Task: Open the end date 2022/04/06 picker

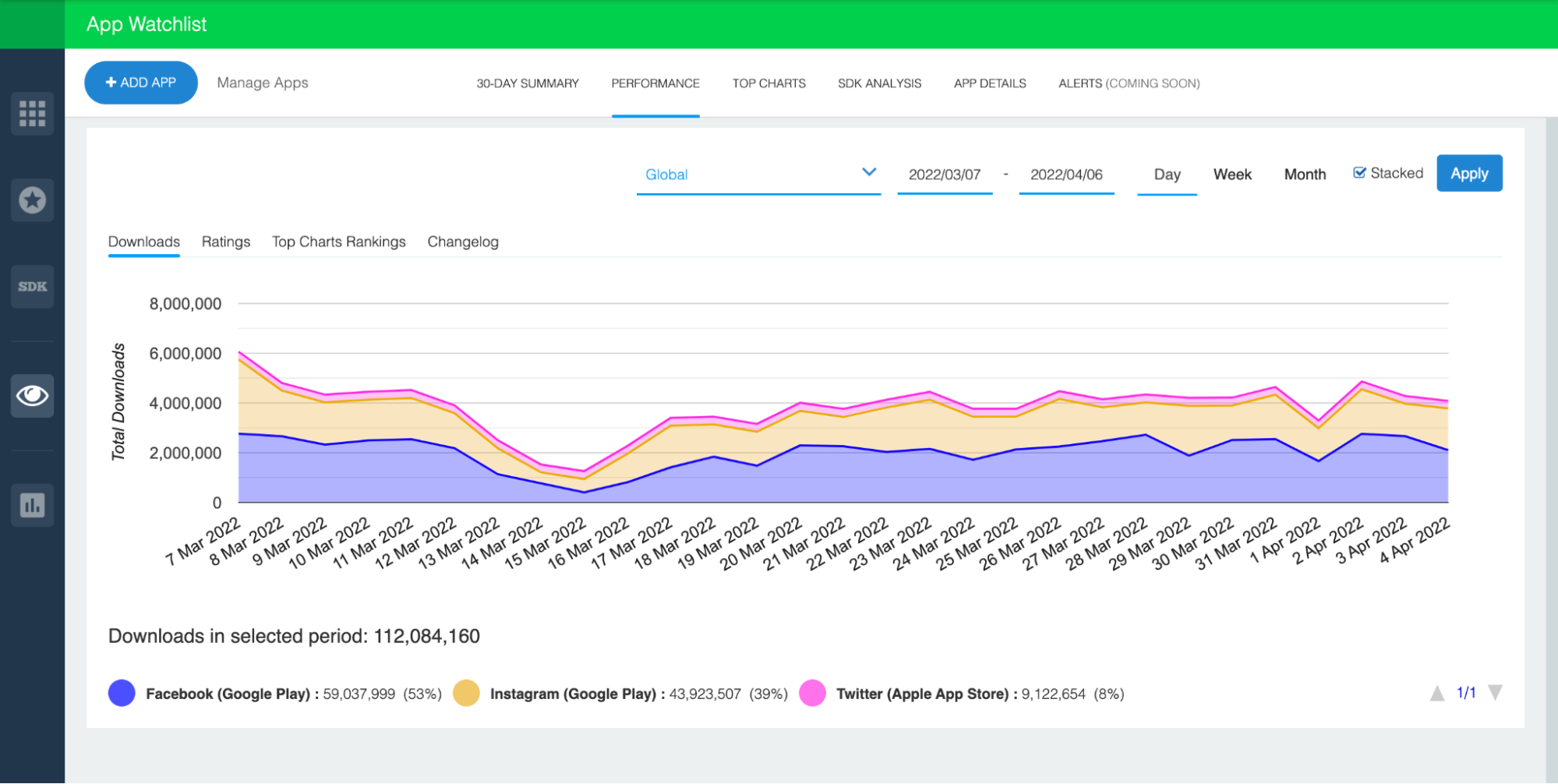Action: coord(1065,175)
